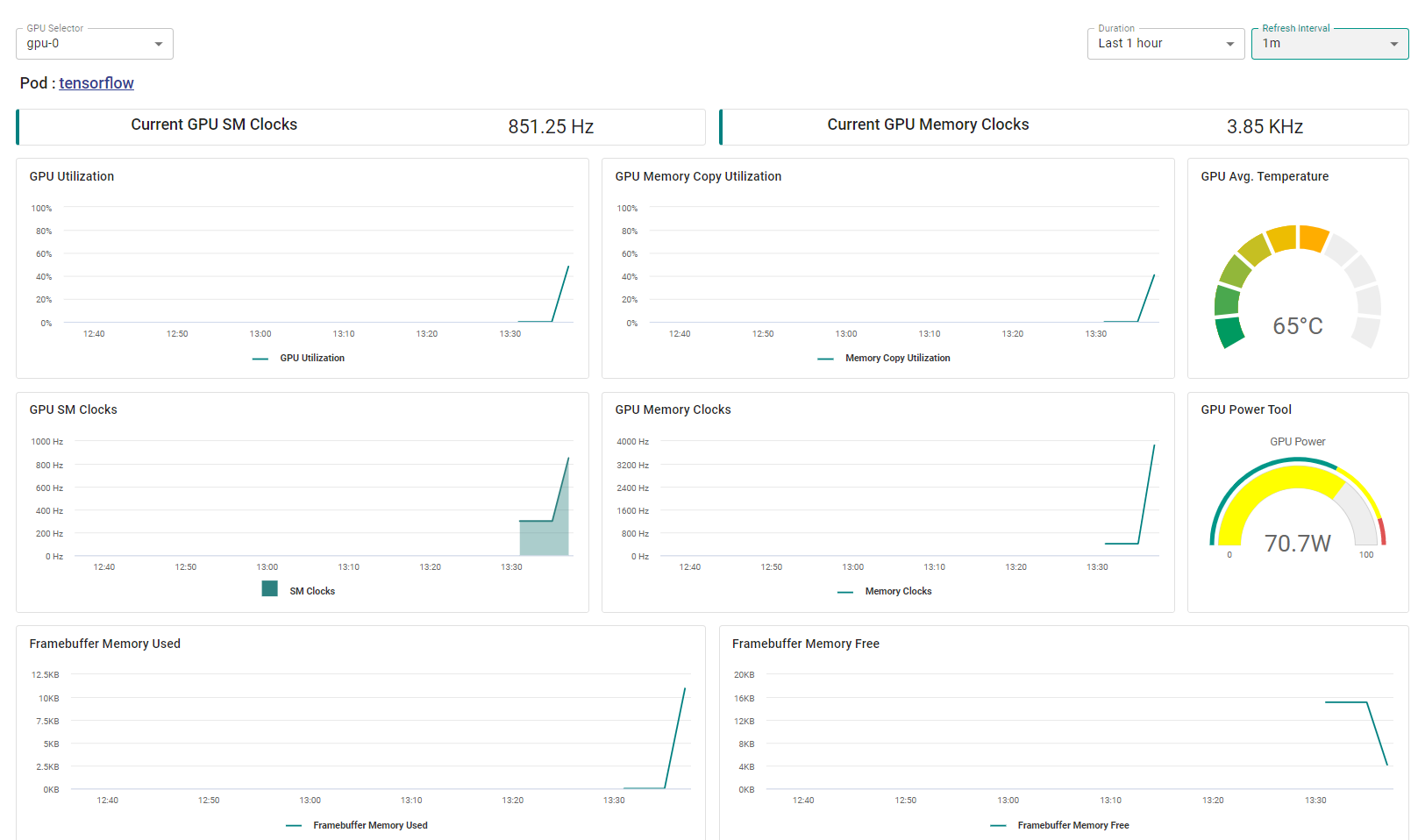Click the GPU Utilization panel title
The height and width of the screenshot is (840, 1418).
tap(72, 176)
